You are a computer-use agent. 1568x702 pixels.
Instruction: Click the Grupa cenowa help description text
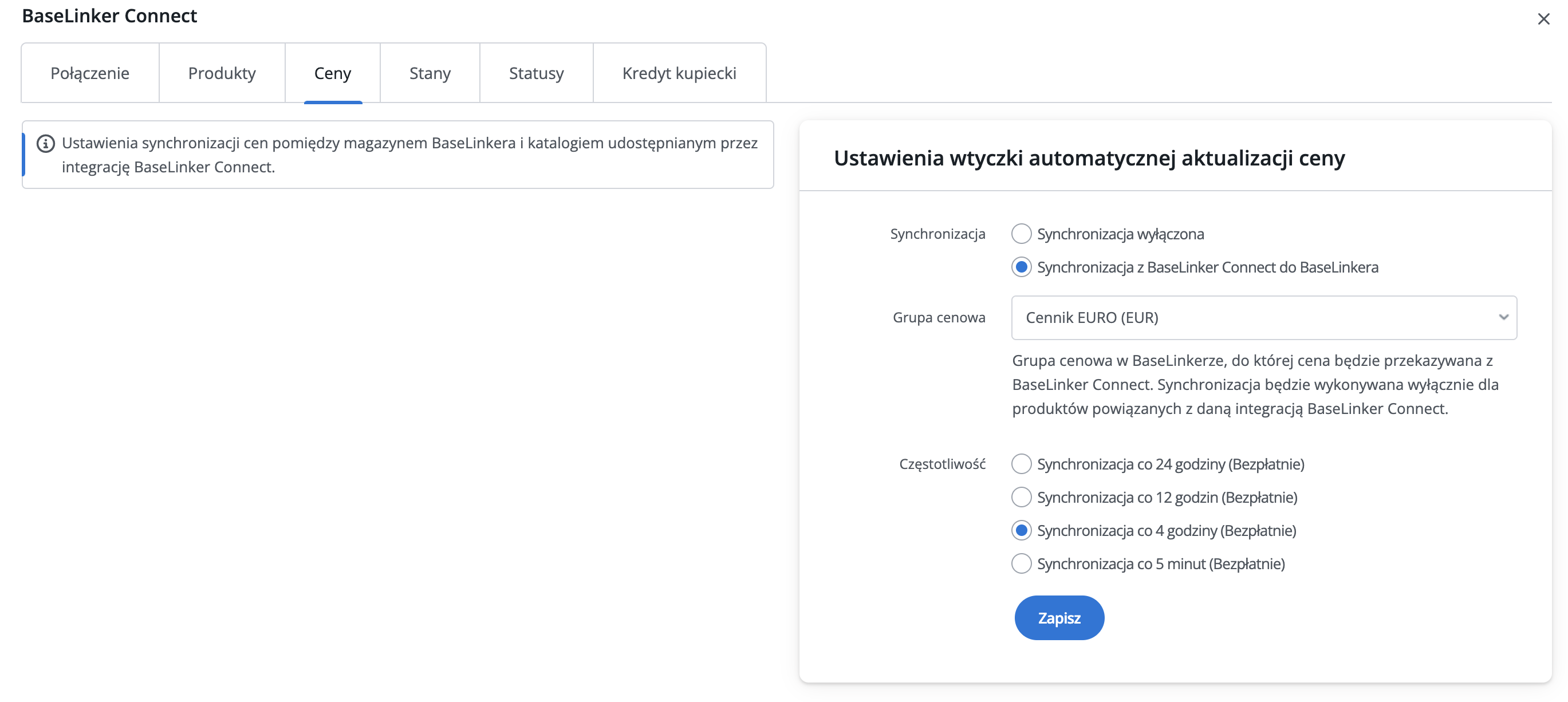tap(1255, 385)
